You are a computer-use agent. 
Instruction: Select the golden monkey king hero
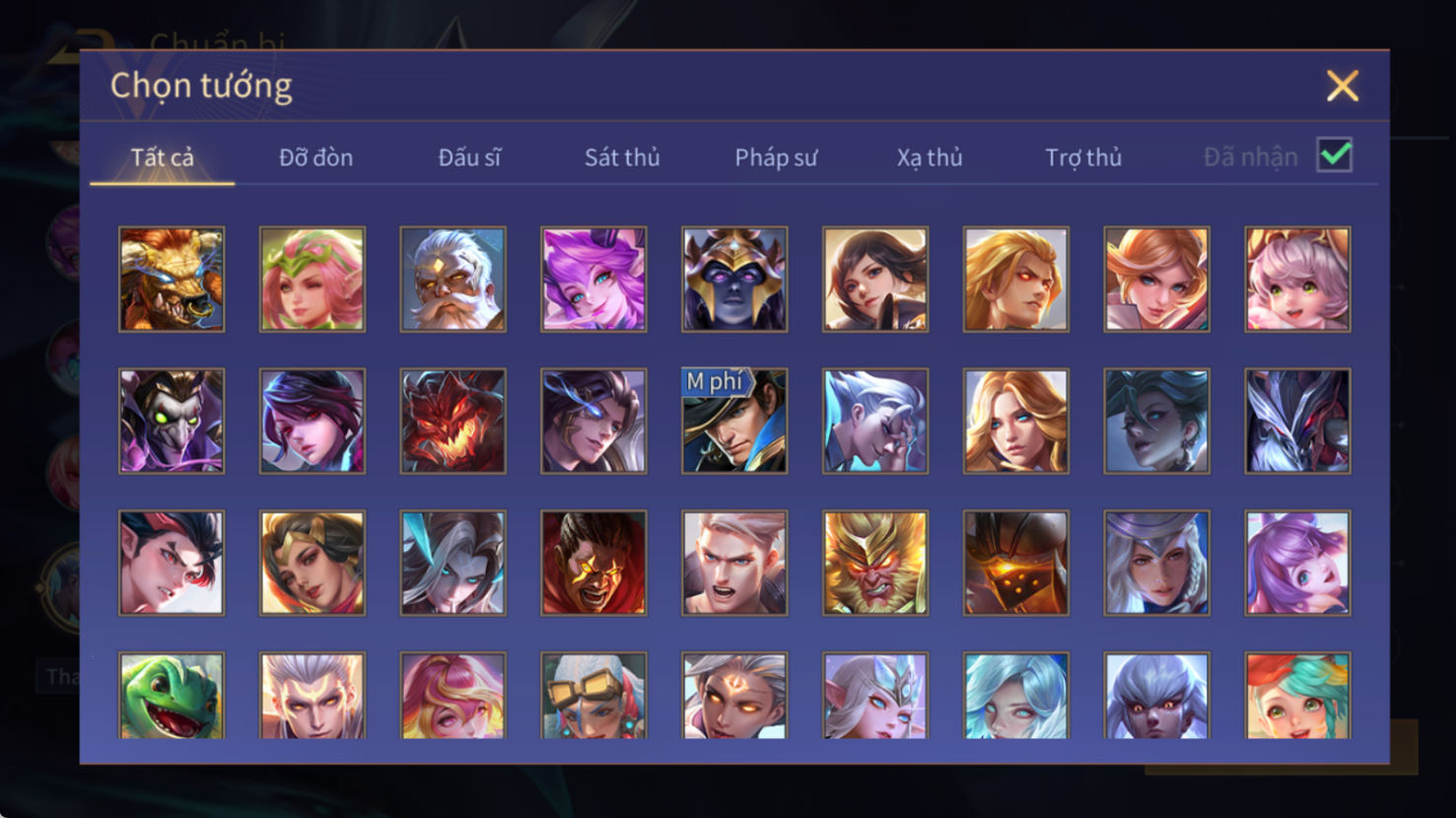coord(875,563)
